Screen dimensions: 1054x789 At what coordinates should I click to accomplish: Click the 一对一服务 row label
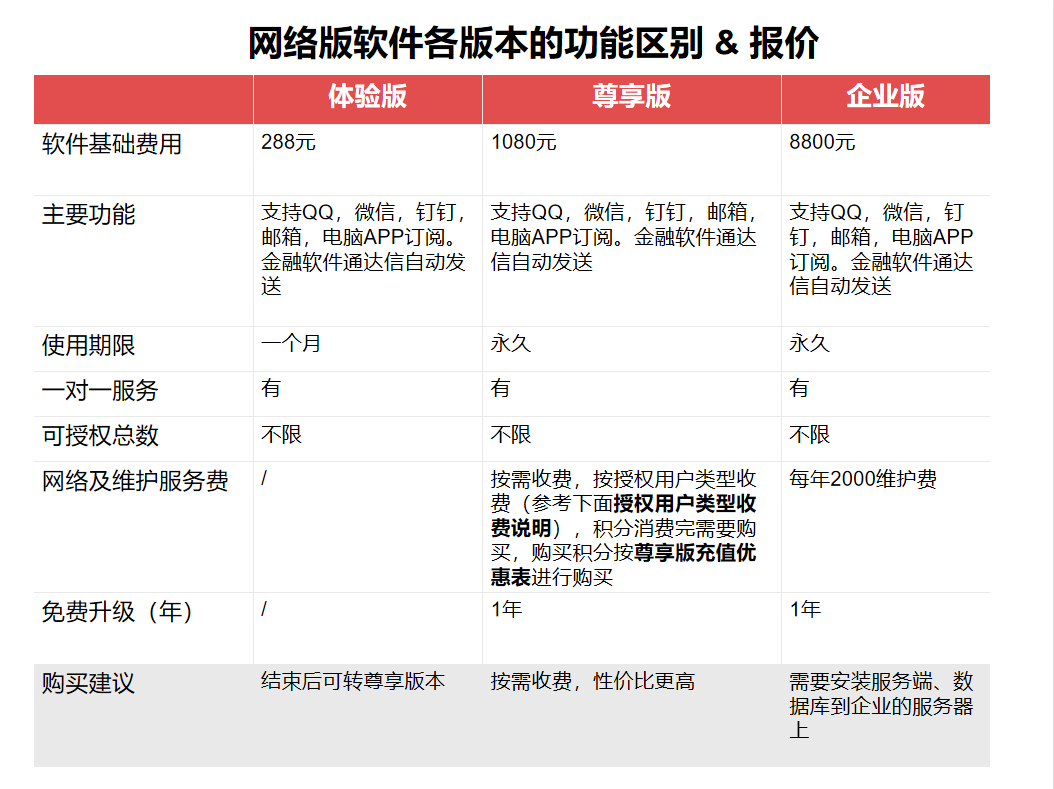[100, 391]
